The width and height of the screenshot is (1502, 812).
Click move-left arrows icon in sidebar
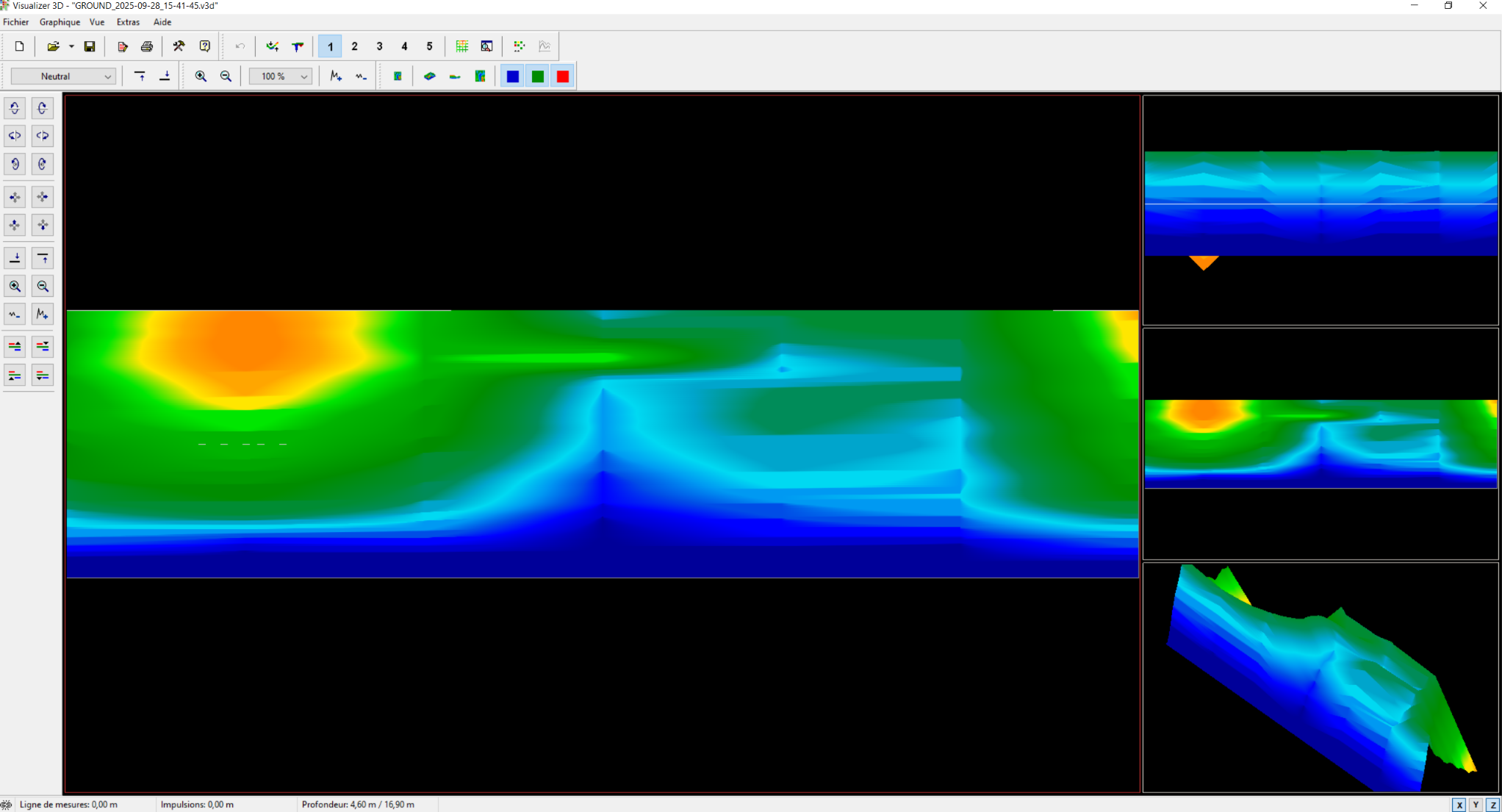15,197
